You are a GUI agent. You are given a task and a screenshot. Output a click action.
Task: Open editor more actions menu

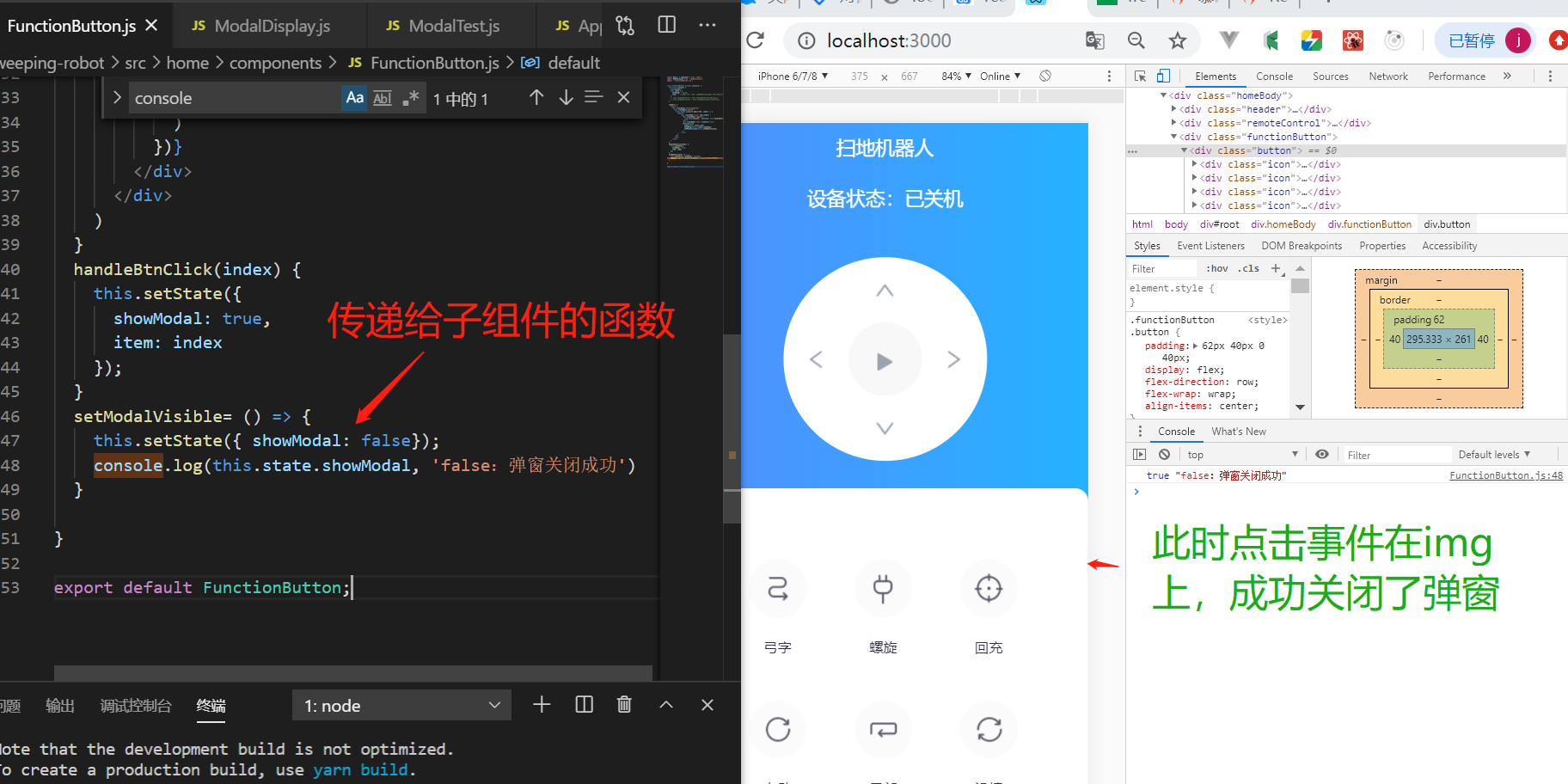click(707, 25)
